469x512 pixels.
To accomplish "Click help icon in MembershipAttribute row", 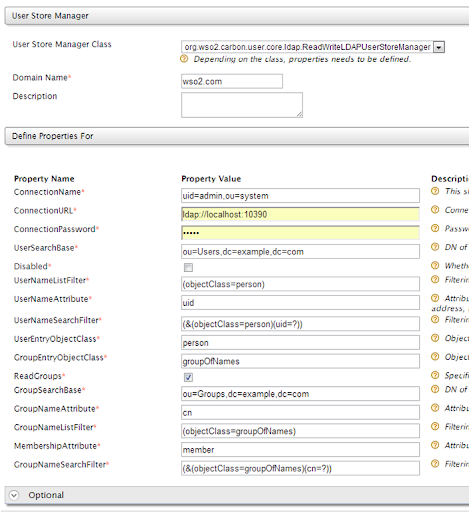I will [435, 445].
